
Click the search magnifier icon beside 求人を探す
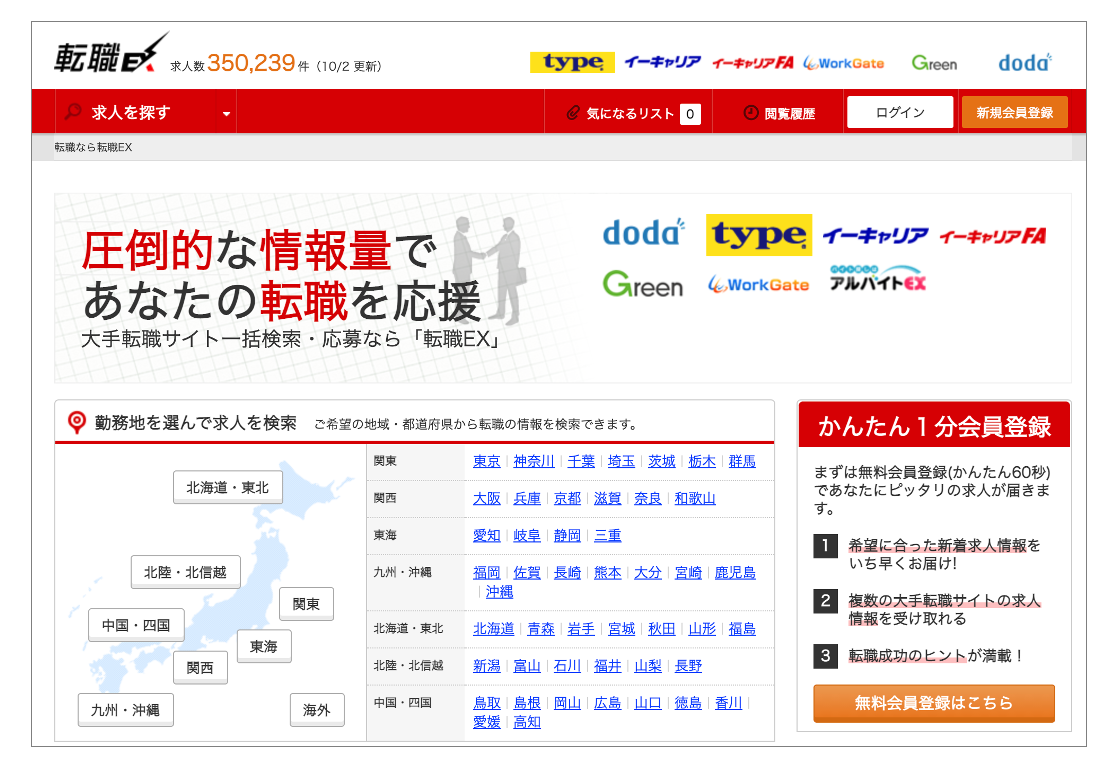(x=73, y=112)
